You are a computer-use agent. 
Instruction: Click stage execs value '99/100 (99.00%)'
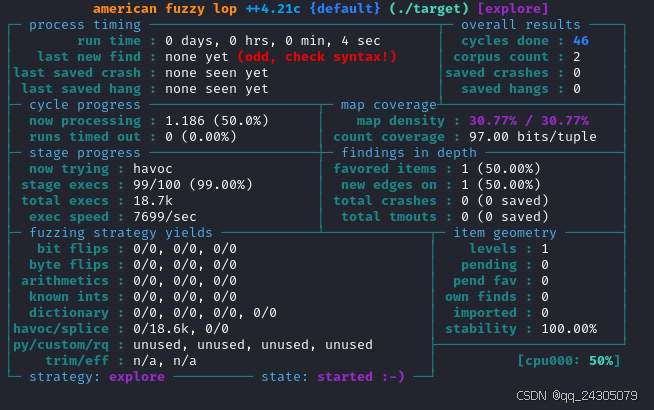tap(193, 185)
